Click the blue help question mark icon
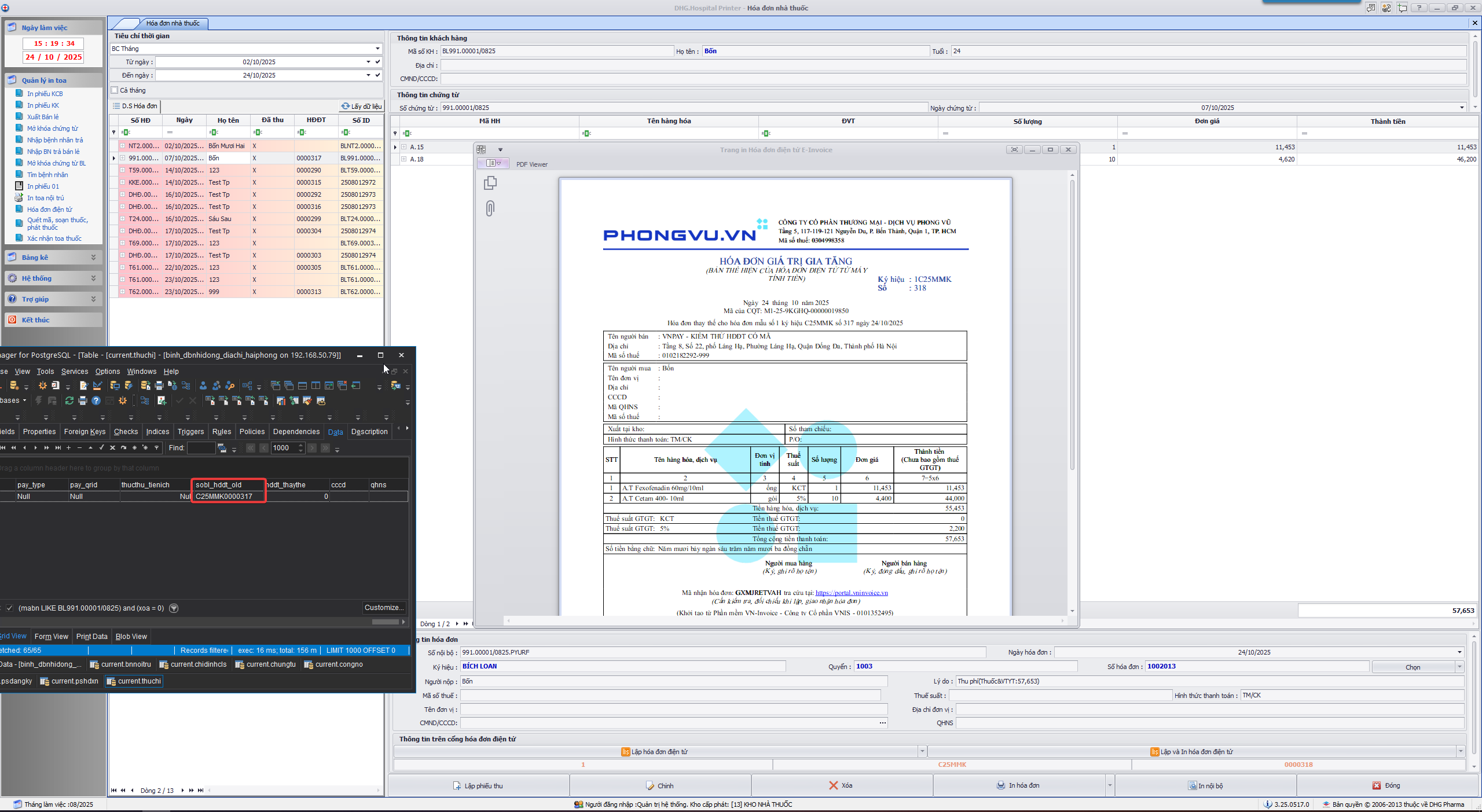 tap(96, 401)
